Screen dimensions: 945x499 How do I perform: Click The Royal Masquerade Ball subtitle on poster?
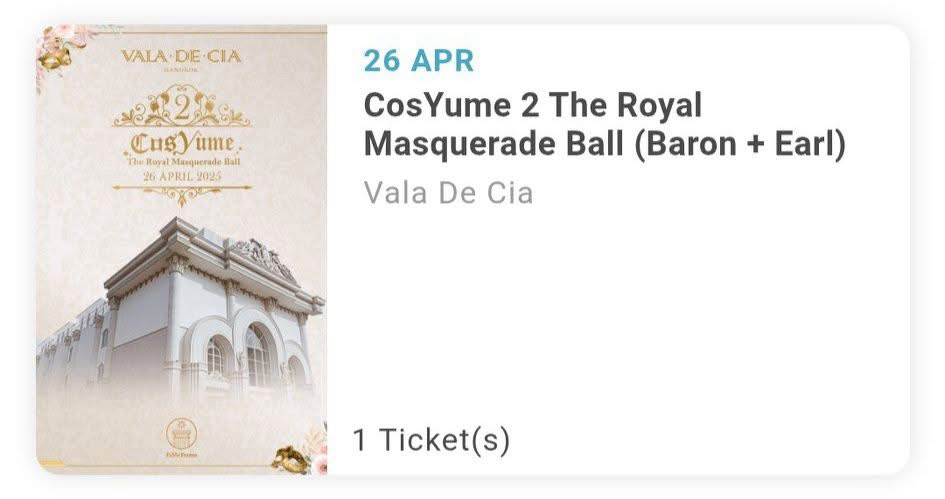click(181, 161)
